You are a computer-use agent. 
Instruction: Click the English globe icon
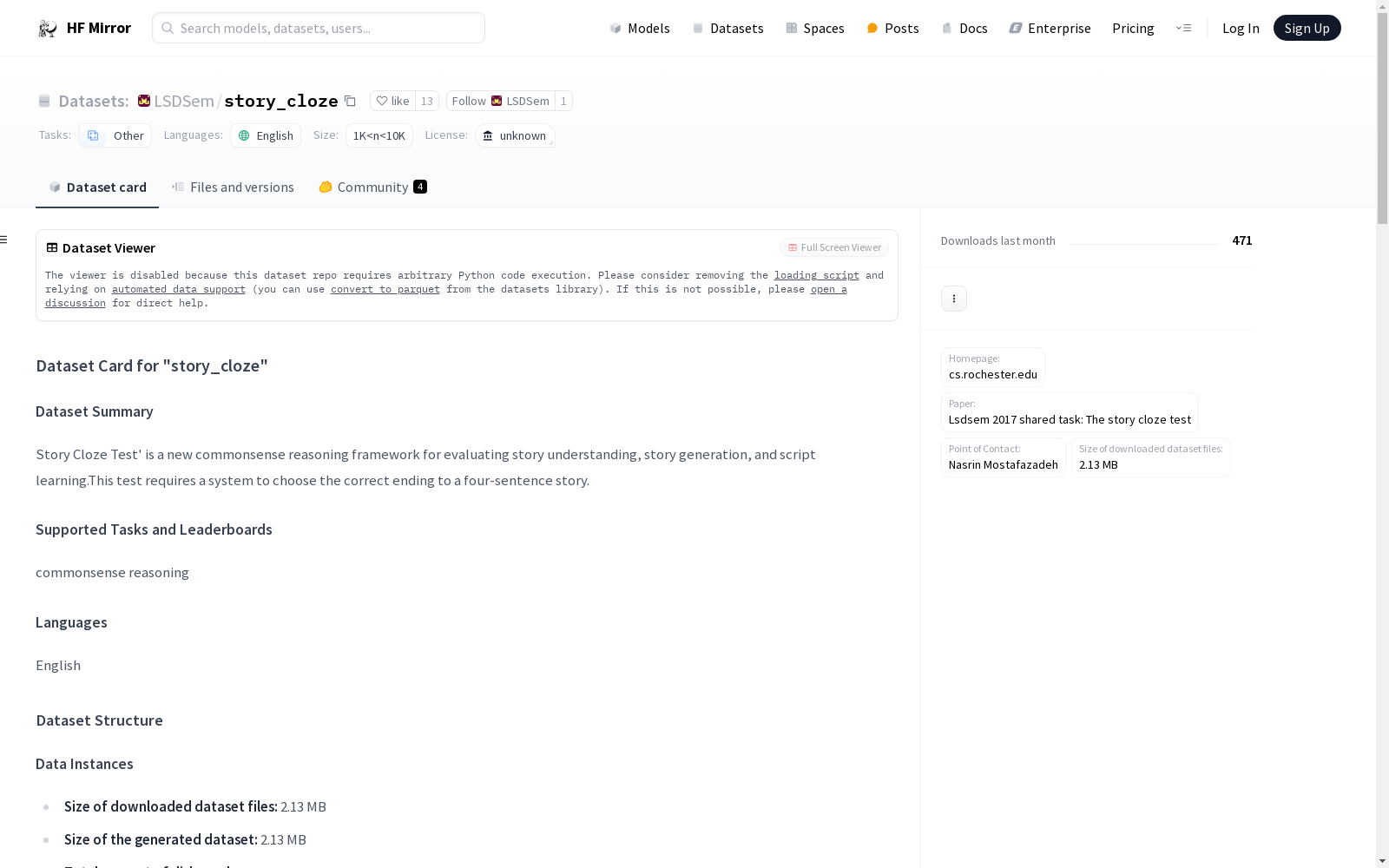click(244, 135)
